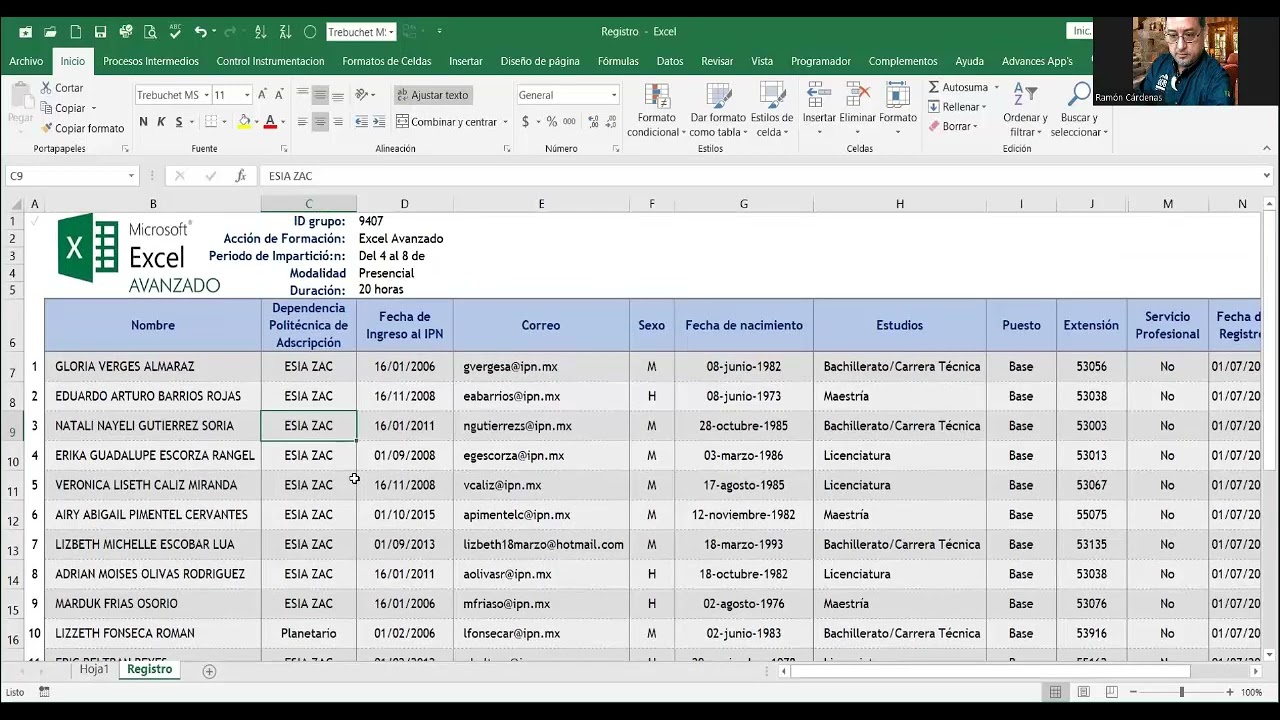Open Buscar y seleccionar dropdown

[x=1079, y=110]
